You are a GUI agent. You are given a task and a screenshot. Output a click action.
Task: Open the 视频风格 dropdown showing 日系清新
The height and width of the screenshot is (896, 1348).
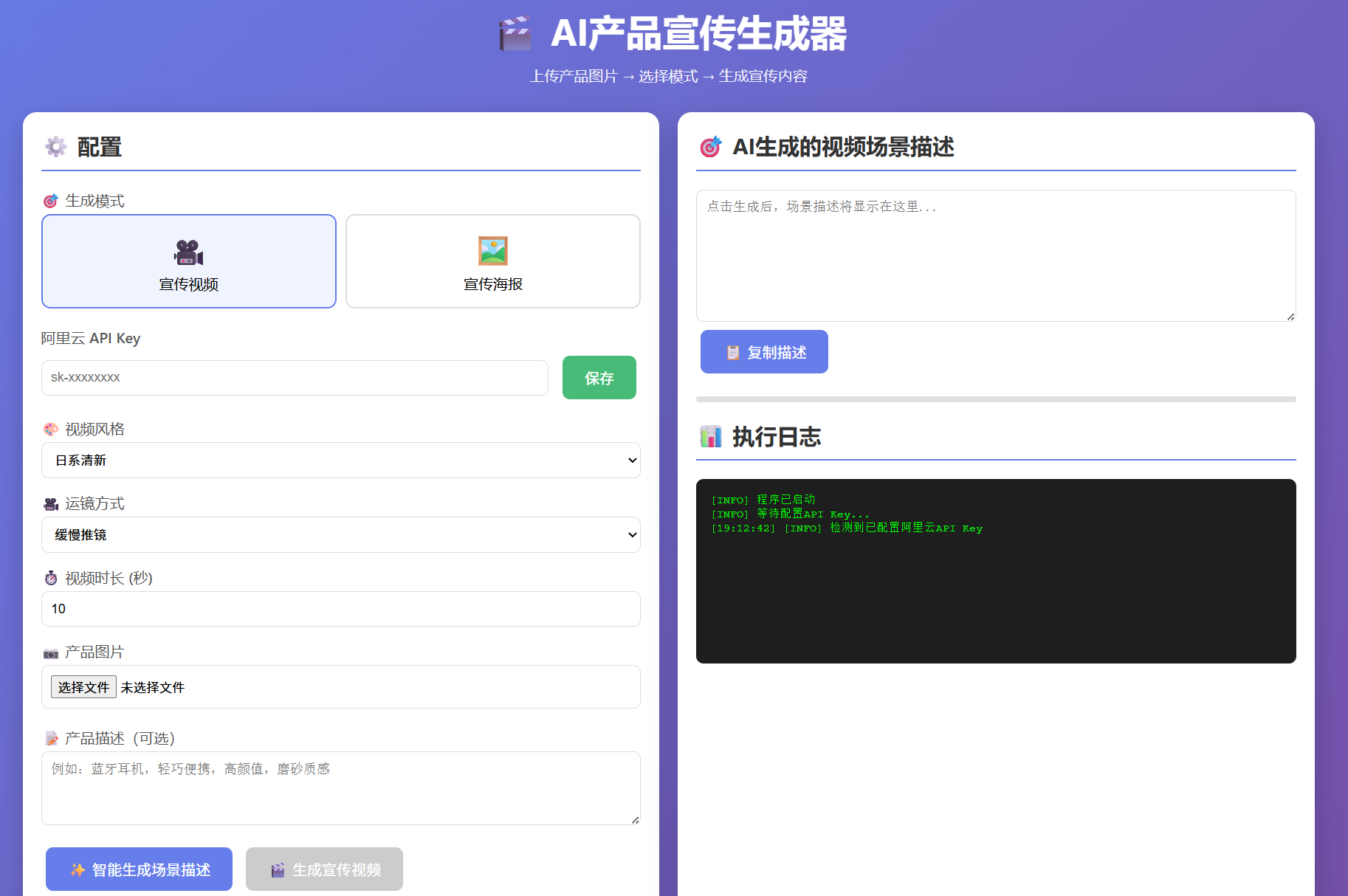coord(341,461)
